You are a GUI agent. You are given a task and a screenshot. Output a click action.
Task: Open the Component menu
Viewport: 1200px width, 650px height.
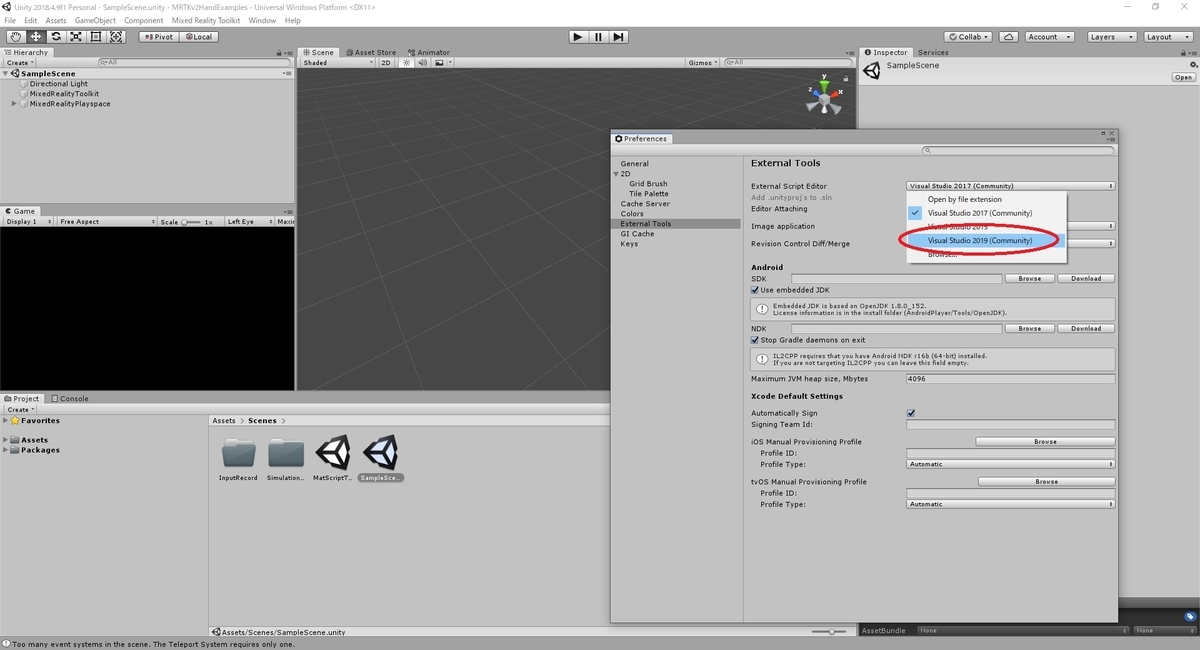pos(144,20)
